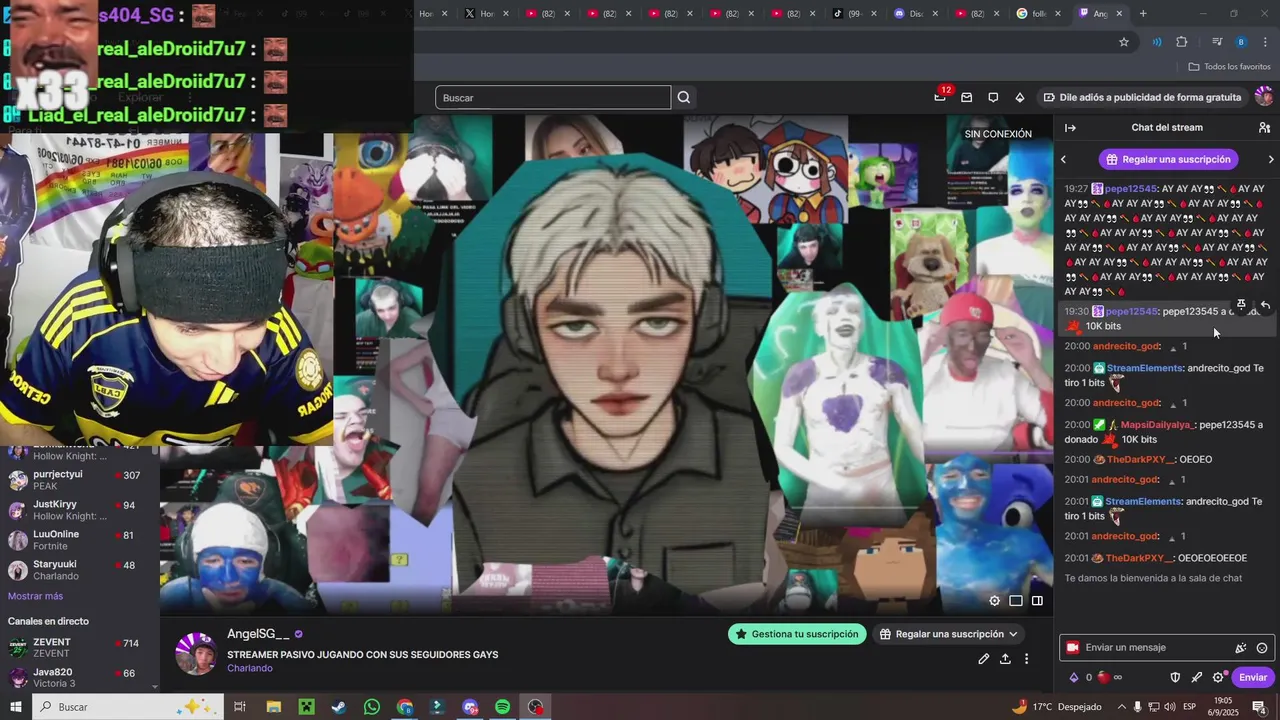1280x720 pixels.
Task: Click the Get Bits diamond icon in header
Action: (x=1019, y=97)
